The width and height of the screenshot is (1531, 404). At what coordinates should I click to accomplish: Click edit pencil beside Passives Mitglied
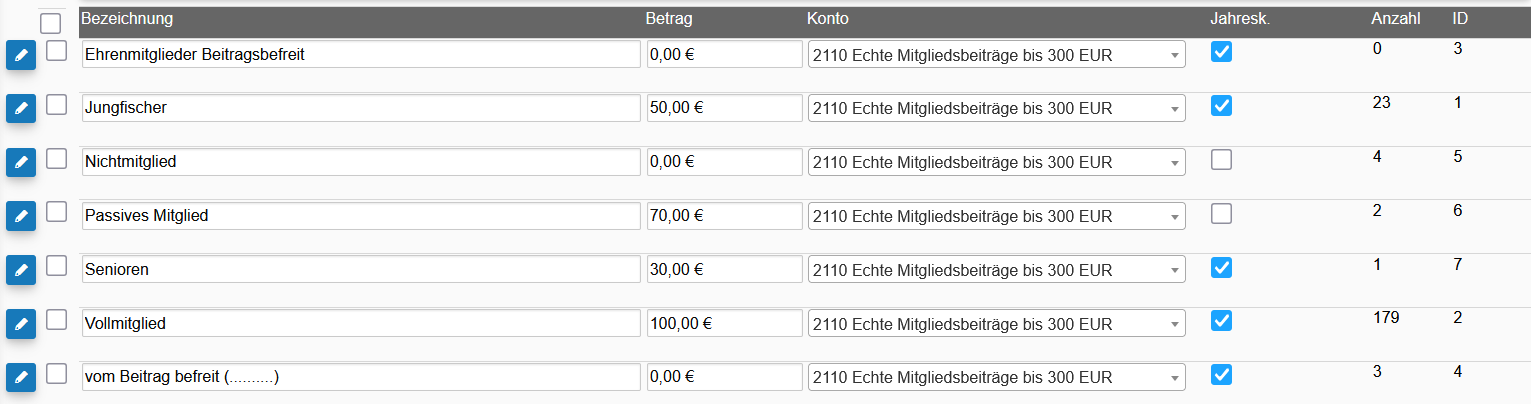(21, 216)
